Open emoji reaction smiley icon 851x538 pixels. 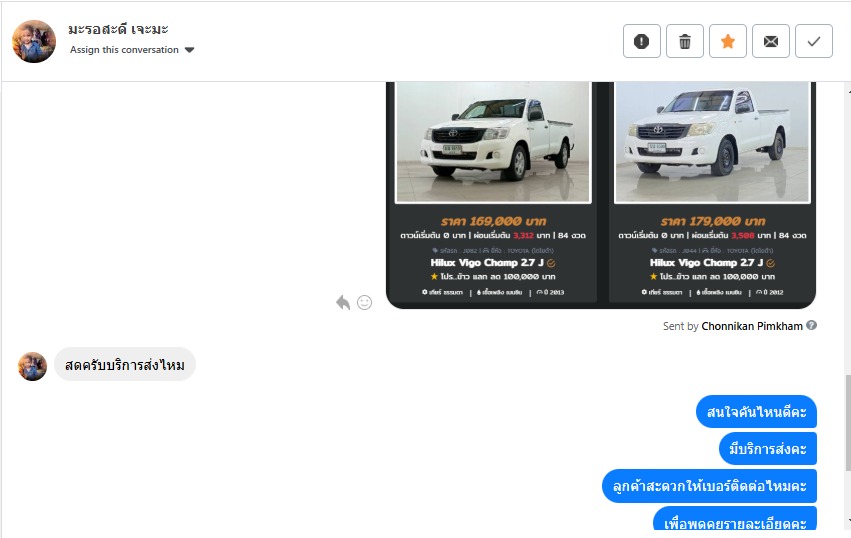tap(365, 302)
